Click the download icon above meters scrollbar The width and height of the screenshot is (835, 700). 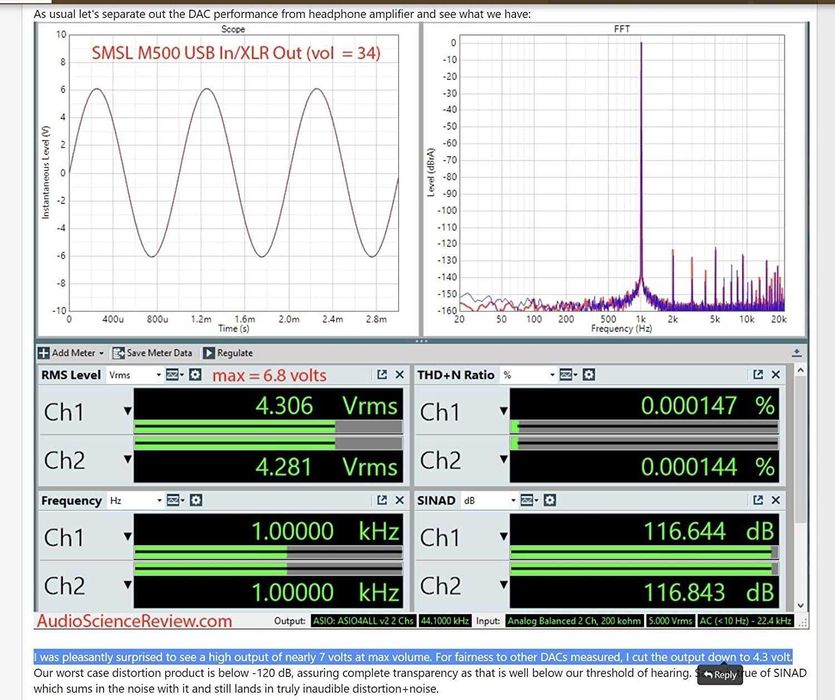[797, 352]
